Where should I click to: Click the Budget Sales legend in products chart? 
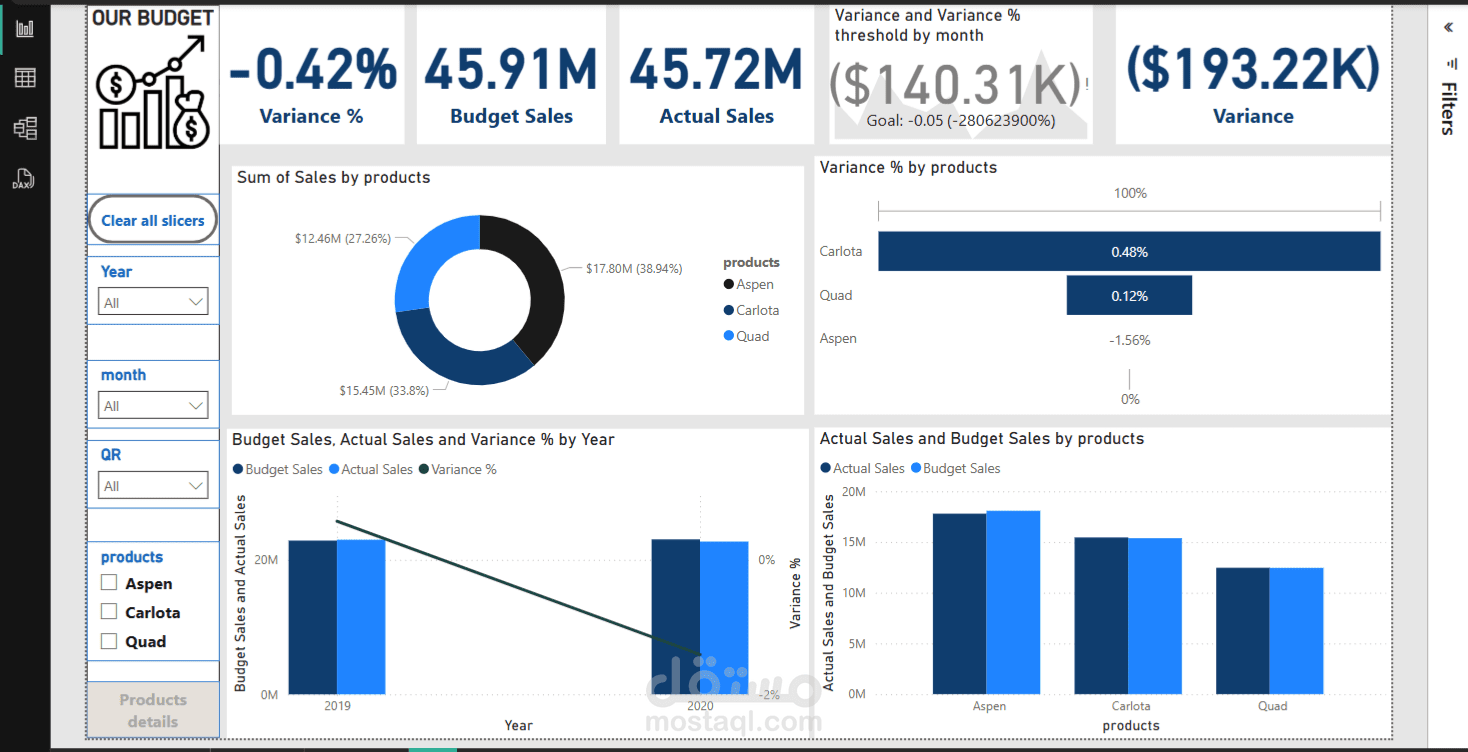click(955, 468)
